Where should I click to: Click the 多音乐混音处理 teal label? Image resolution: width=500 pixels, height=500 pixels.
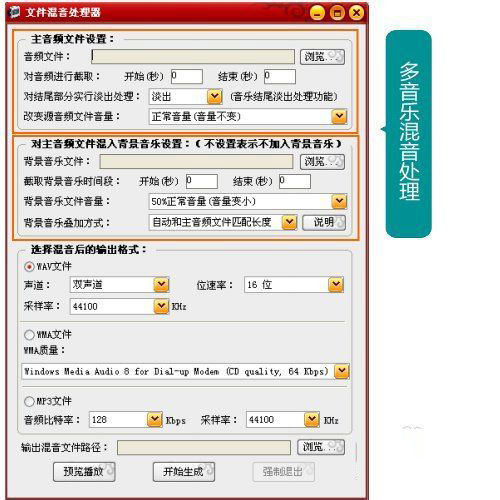click(409, 134)
